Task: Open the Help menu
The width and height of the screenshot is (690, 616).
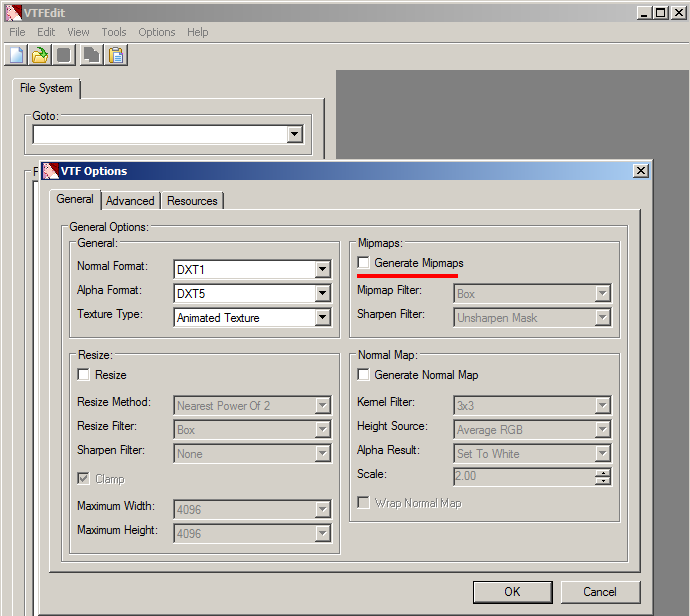Action: [198, 32]
